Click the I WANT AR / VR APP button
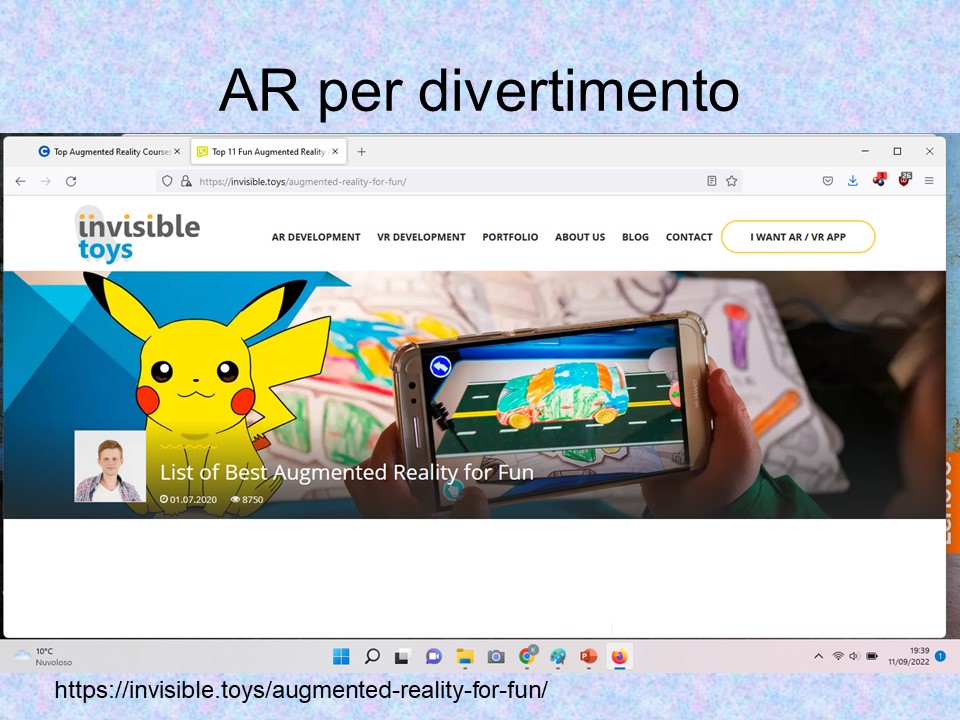960x720 pixels. coord(798,237)
